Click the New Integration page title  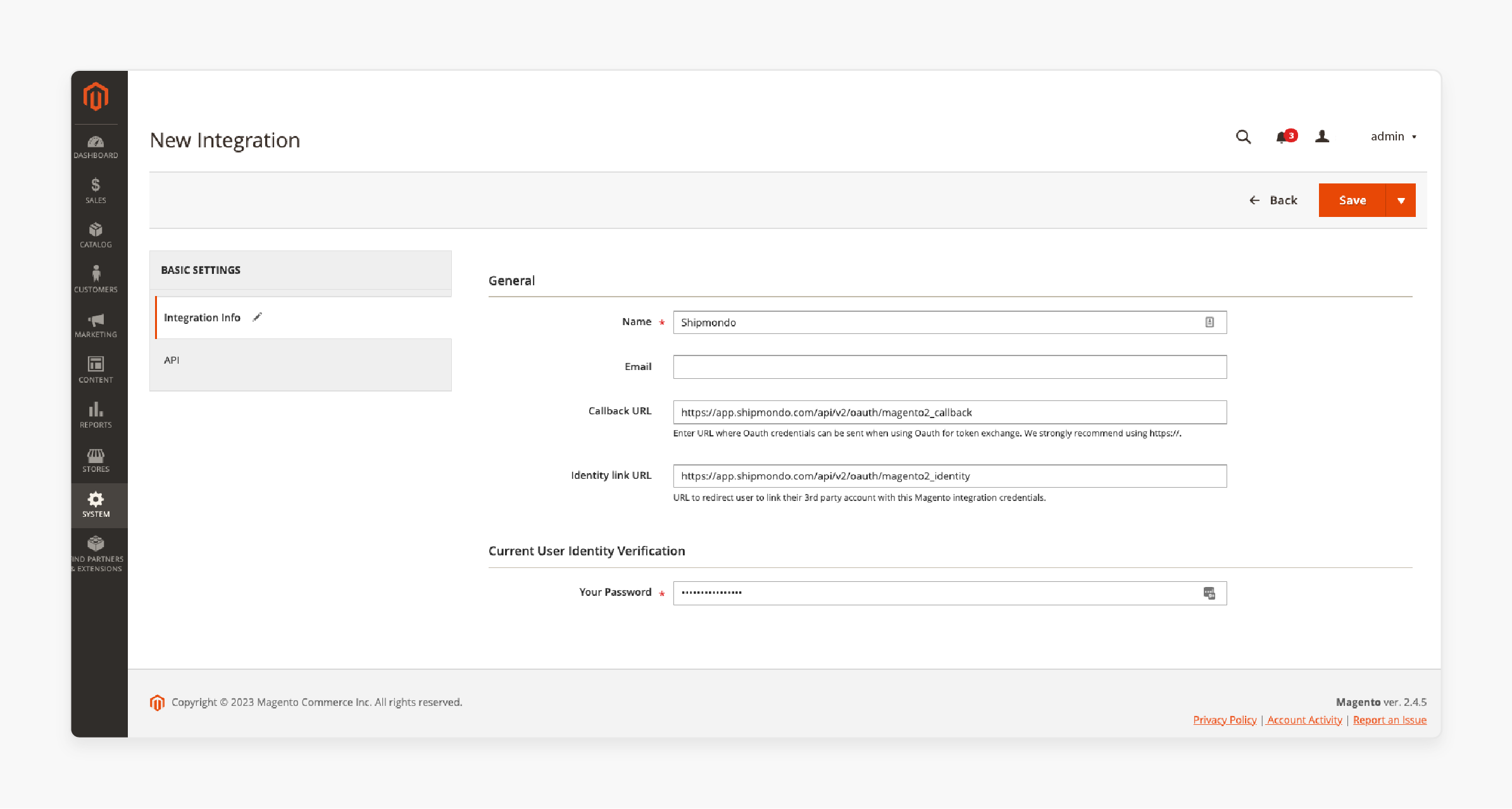click(225, 140)
